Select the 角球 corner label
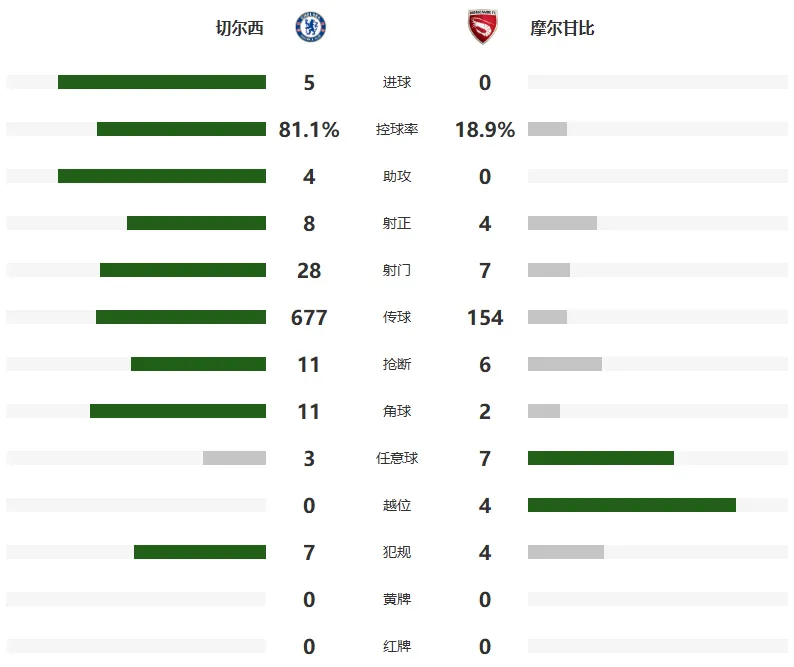794x667 pixels. (397, 411)
